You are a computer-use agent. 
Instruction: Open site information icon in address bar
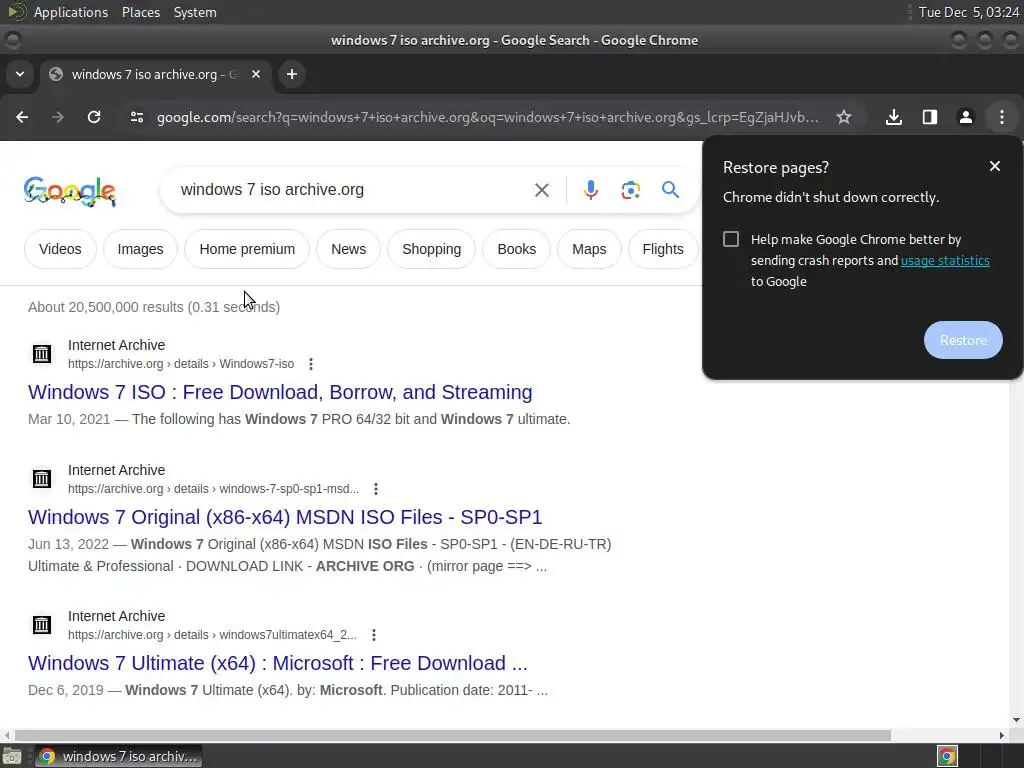(x=136, y=117)
